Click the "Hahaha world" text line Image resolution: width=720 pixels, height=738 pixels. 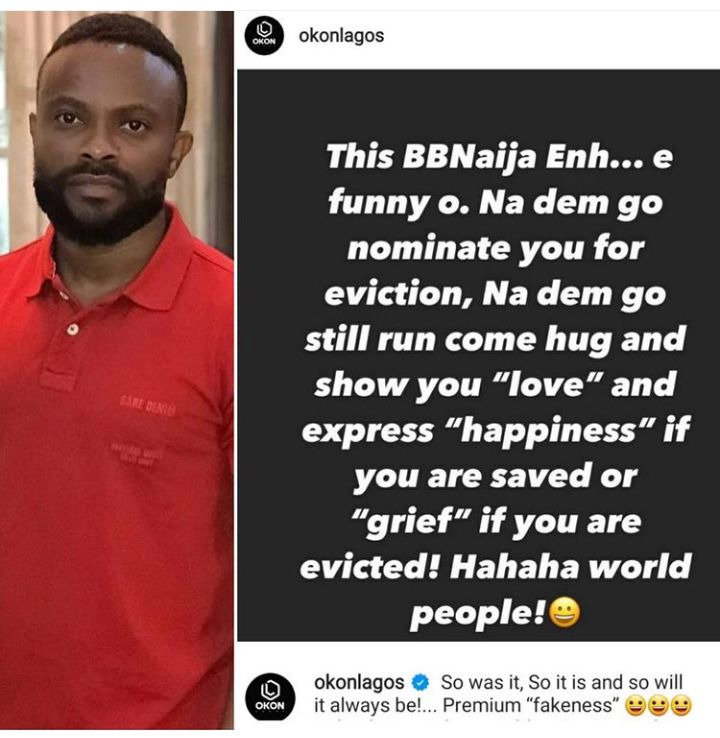point(571,567)
